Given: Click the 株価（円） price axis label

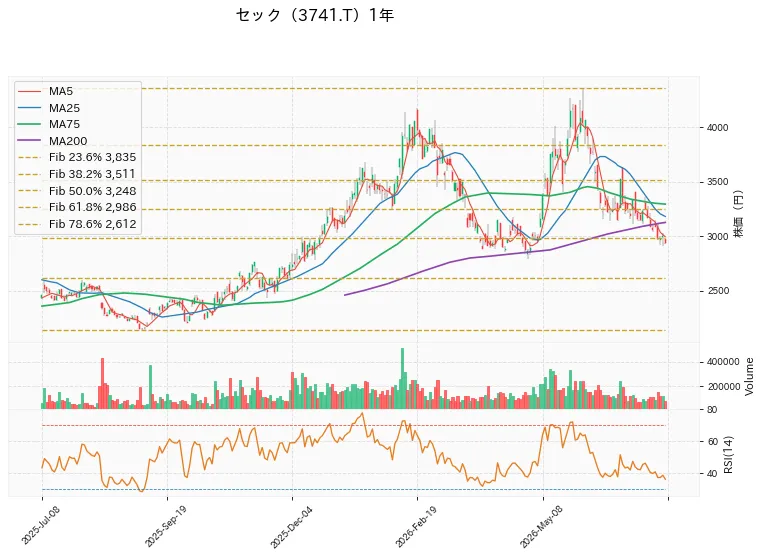Looking at the screenshot, I should tap(739, 214).
